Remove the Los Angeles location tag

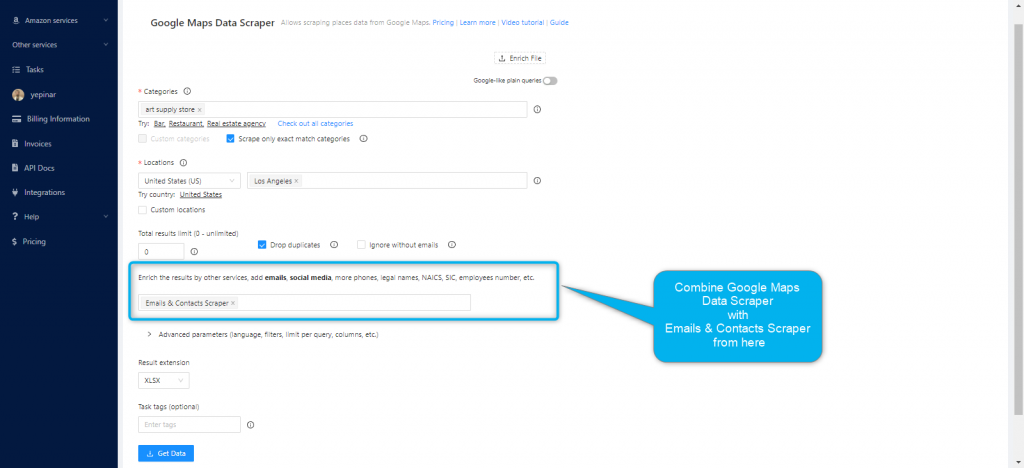pos(296,181)
